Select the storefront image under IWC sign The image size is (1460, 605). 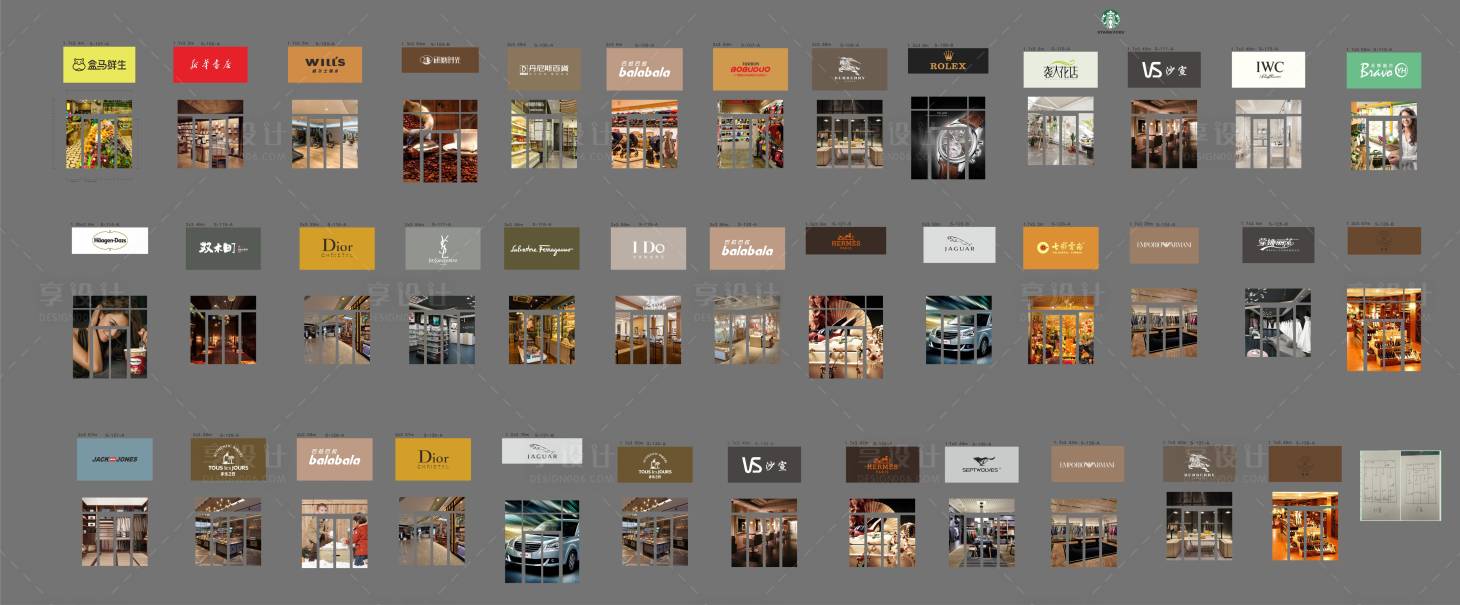(1268, 133)
